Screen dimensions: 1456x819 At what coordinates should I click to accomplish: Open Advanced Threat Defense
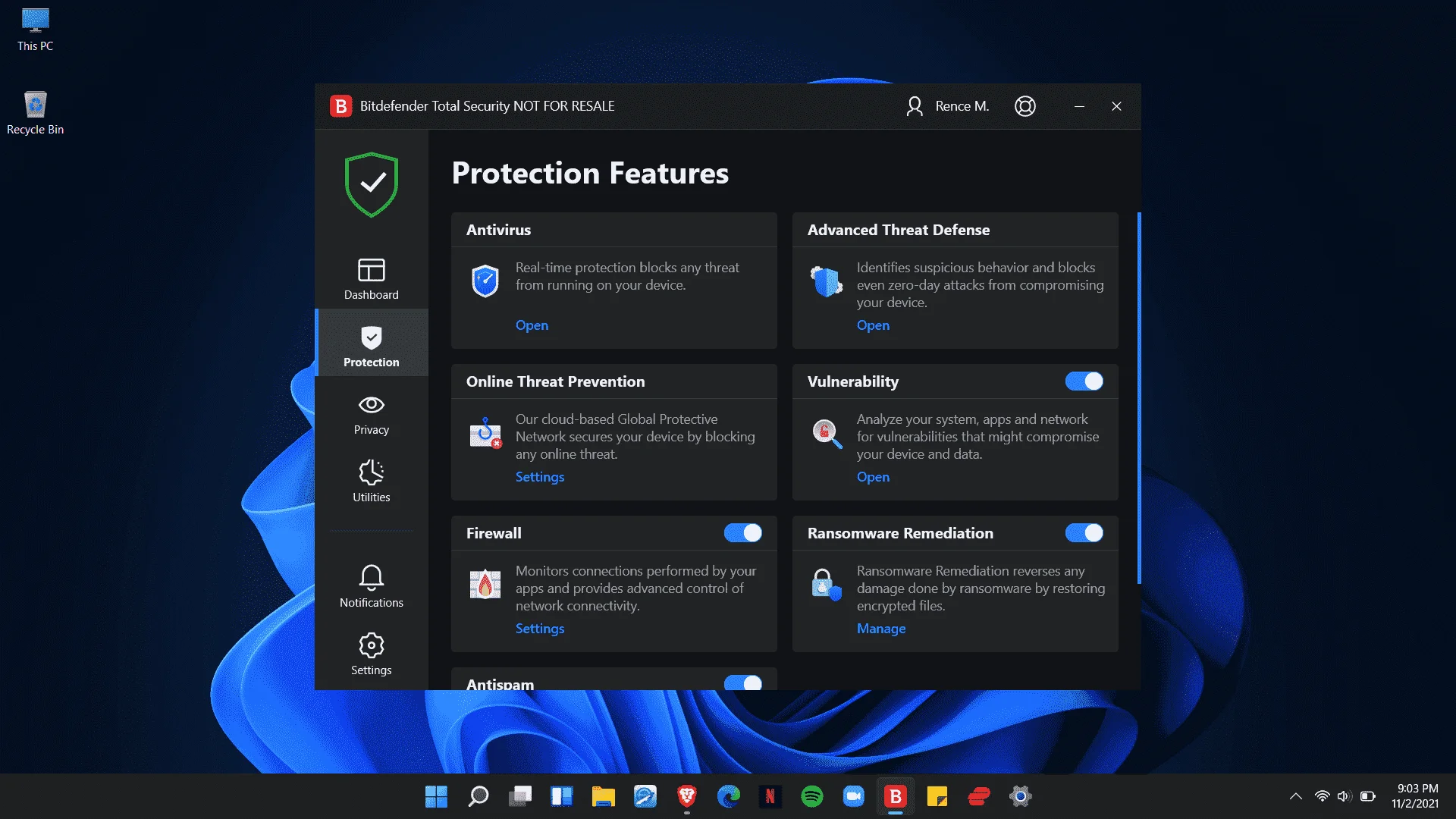[873, 325]
